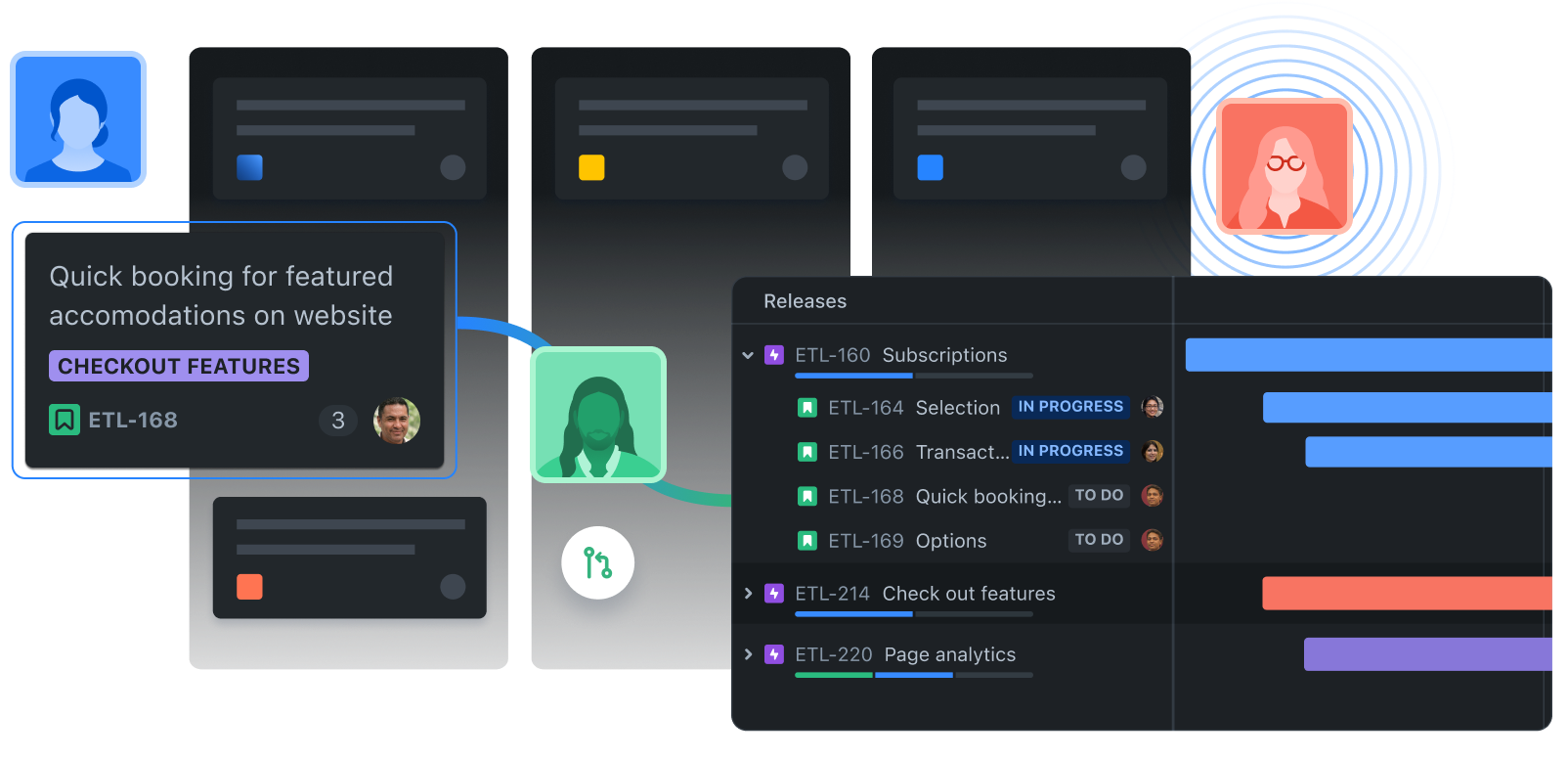Screen dimensions: 1568x759
Task: Select the ETL-169 Options issue row
Action: point(907,541)
